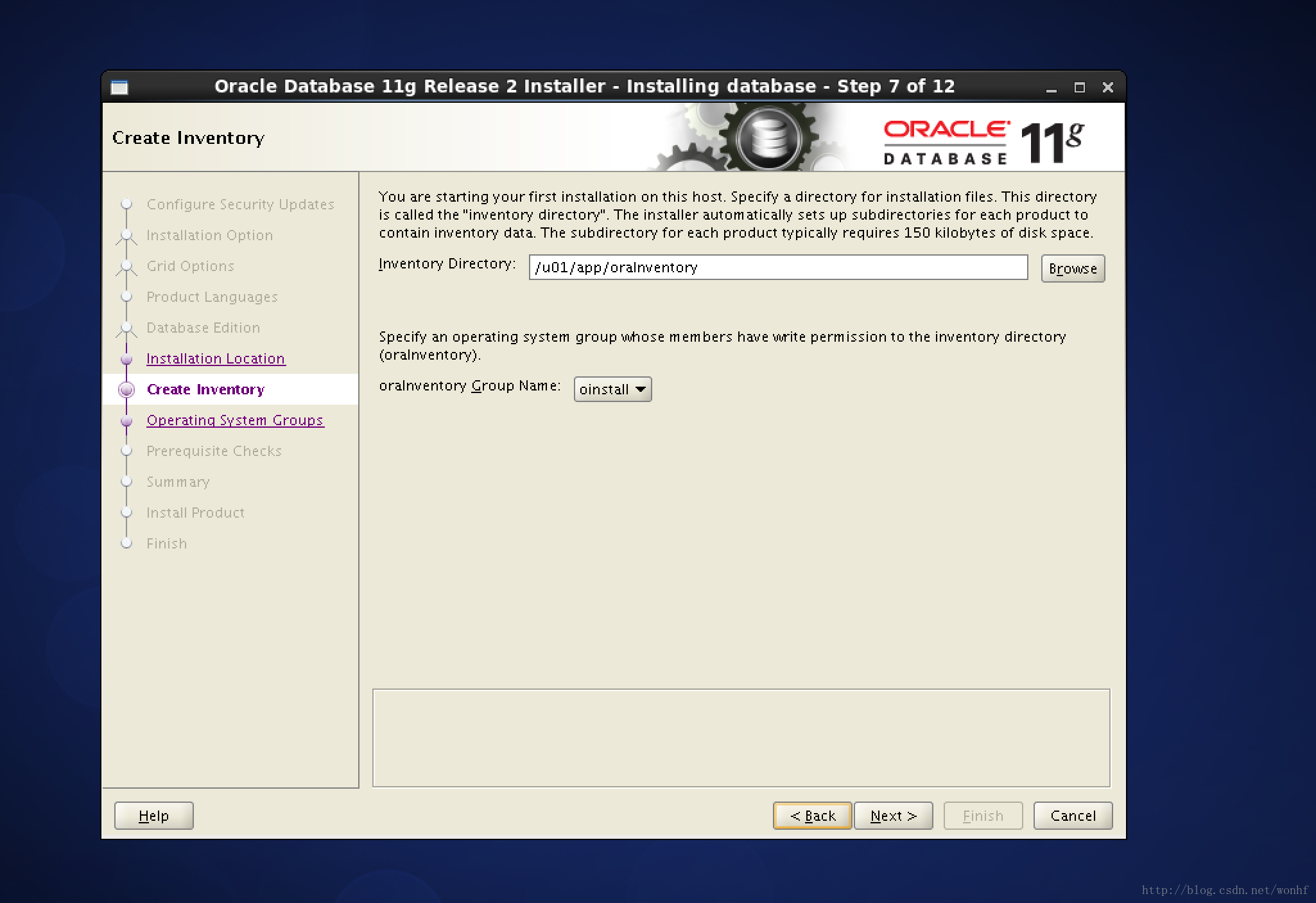1316x903 pixels.
Task: Select the Create Inventory step
Action: pyautogui.click(x=205, y=389)
